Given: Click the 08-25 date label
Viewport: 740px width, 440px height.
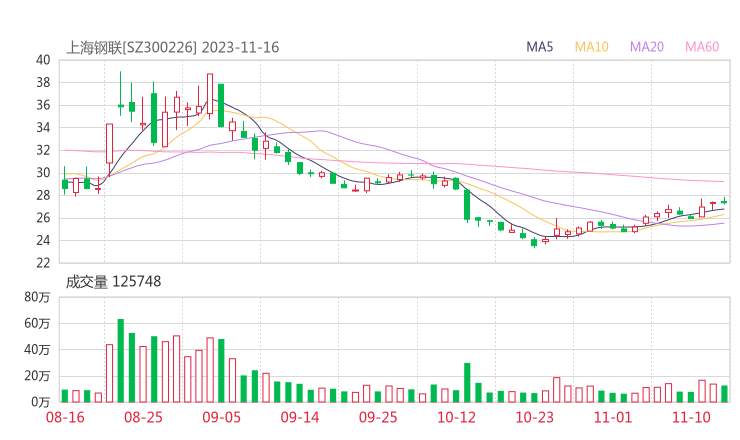Looking at the screenshot, I should [143, 417].
